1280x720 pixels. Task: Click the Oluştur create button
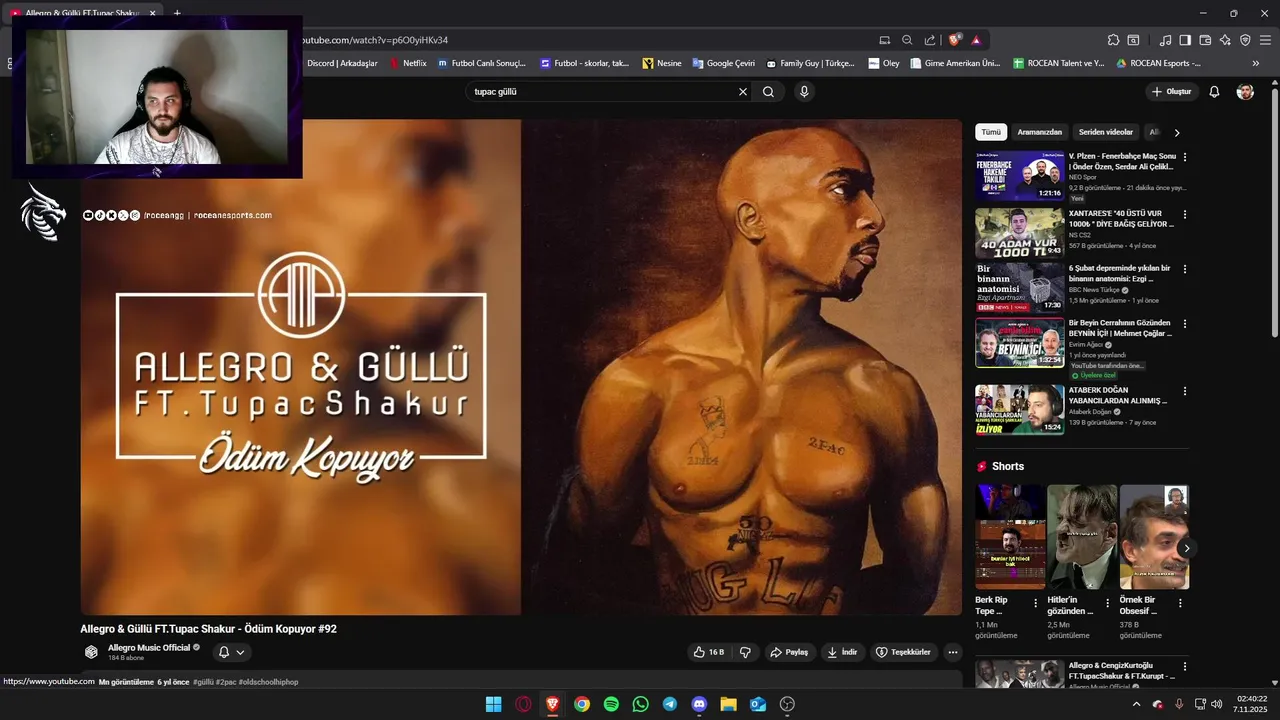[x=1172, y=91]
